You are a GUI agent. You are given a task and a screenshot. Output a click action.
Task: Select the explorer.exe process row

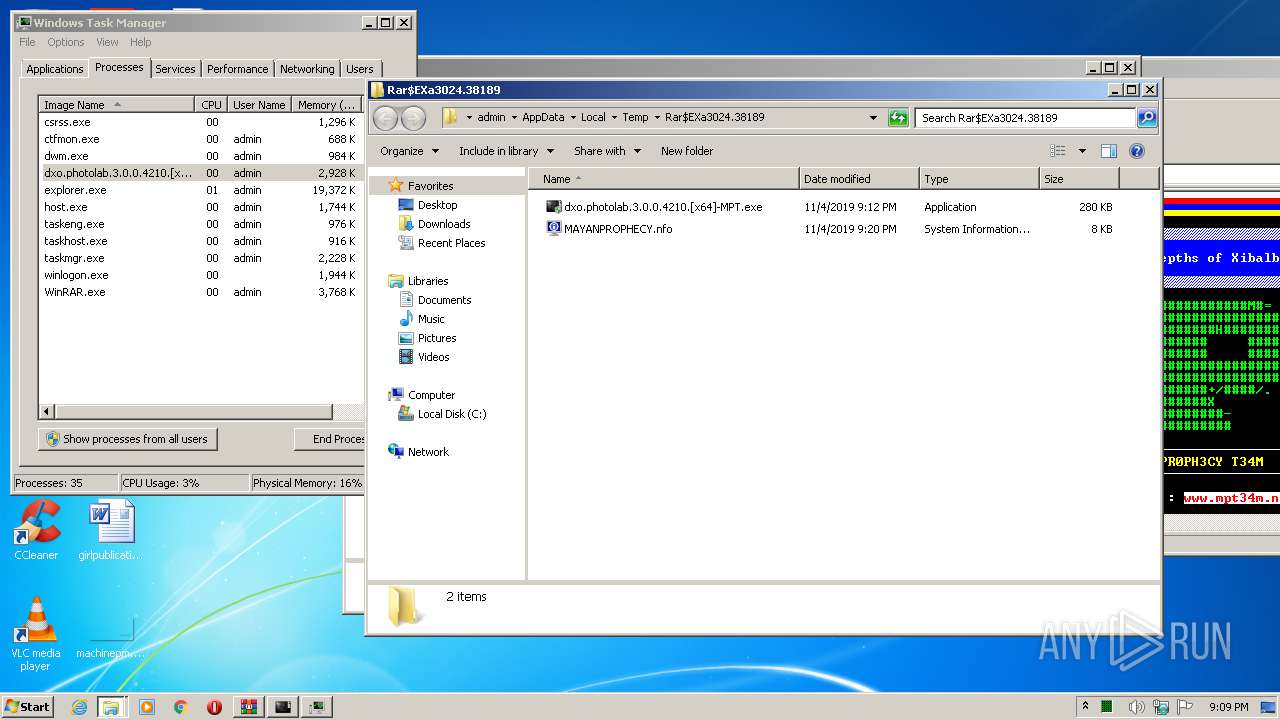point(200,190)
